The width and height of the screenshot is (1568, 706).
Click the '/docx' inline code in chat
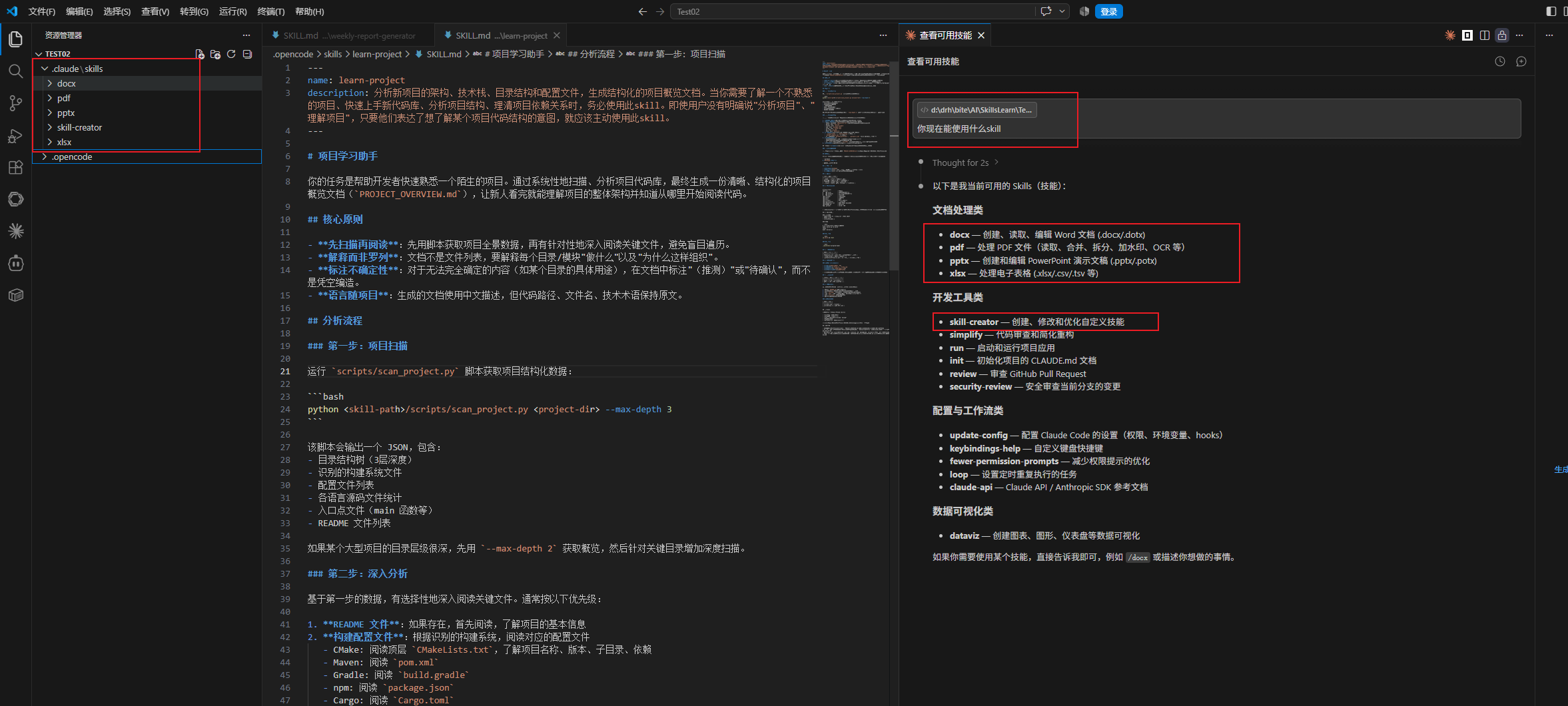pyautogui.click(x=1138, y=557)
